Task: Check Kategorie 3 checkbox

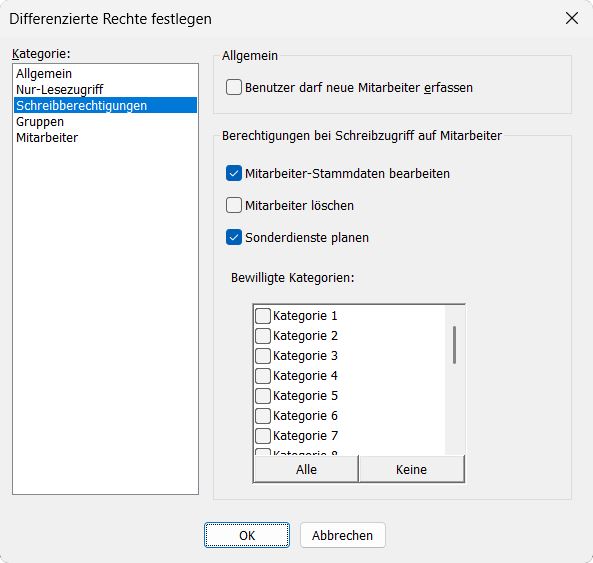Action: click(263, 356)
